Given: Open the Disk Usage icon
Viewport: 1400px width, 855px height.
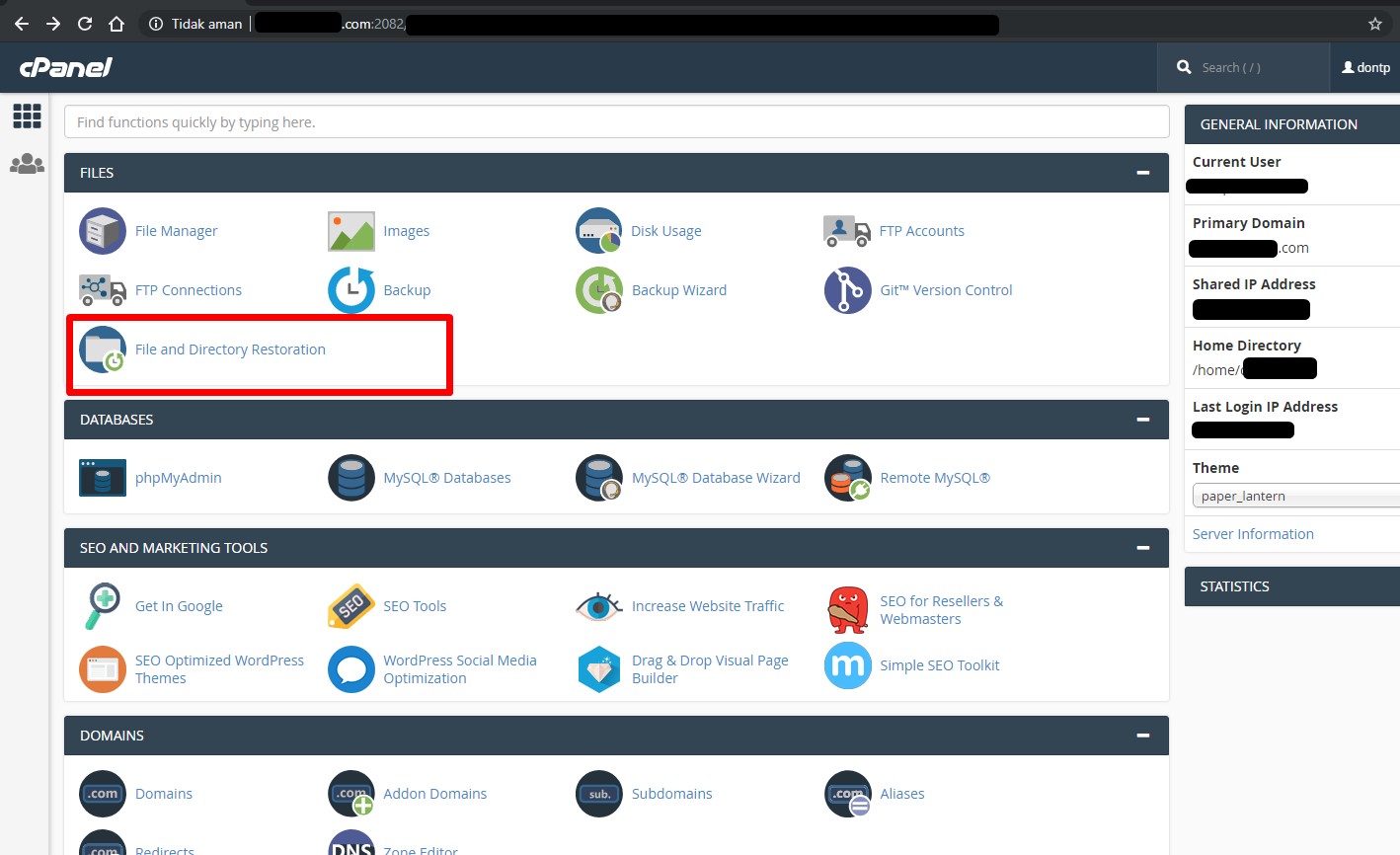Looking at the screenshot, I should click(599, 231).
